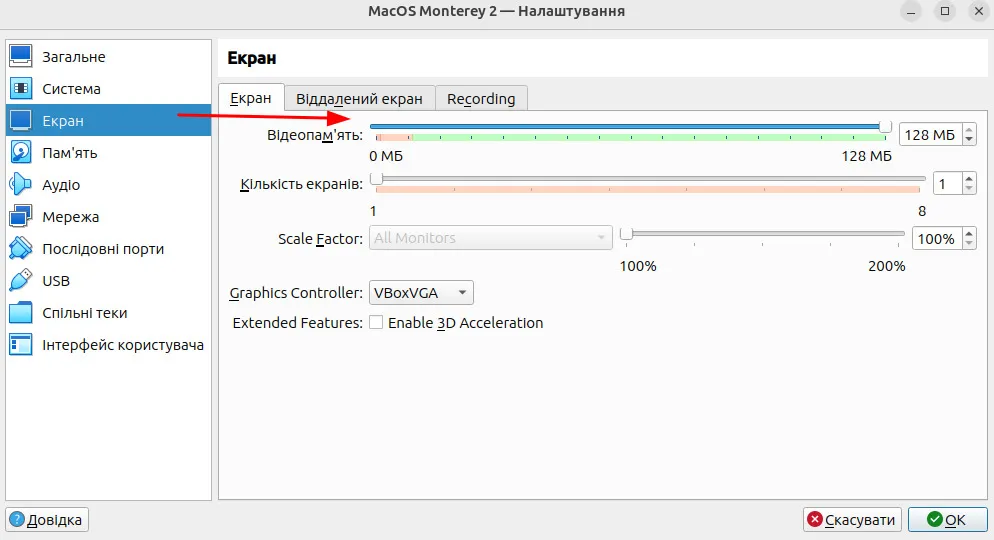This screenshot has width=994, height=540.
Task: Click the Спільні теки label
Action: (84, 313)
